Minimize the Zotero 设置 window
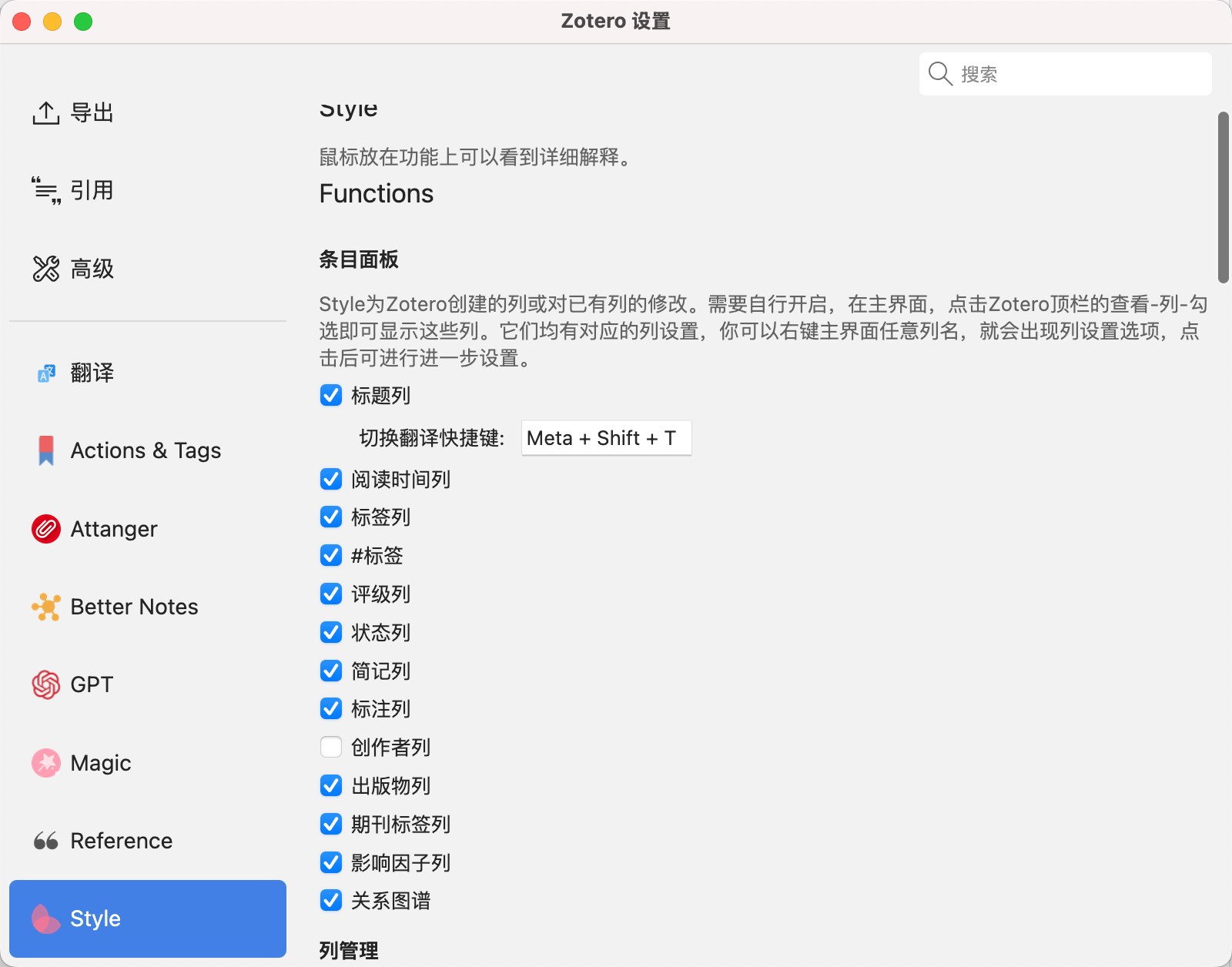This screenshot has width=1232, height=967. tap(52, 22)
